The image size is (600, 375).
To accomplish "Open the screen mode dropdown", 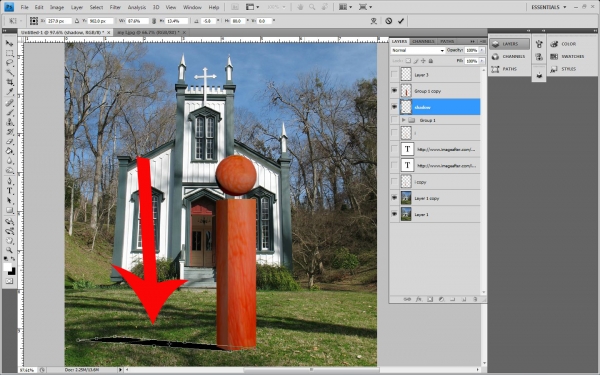I will 365,7.
